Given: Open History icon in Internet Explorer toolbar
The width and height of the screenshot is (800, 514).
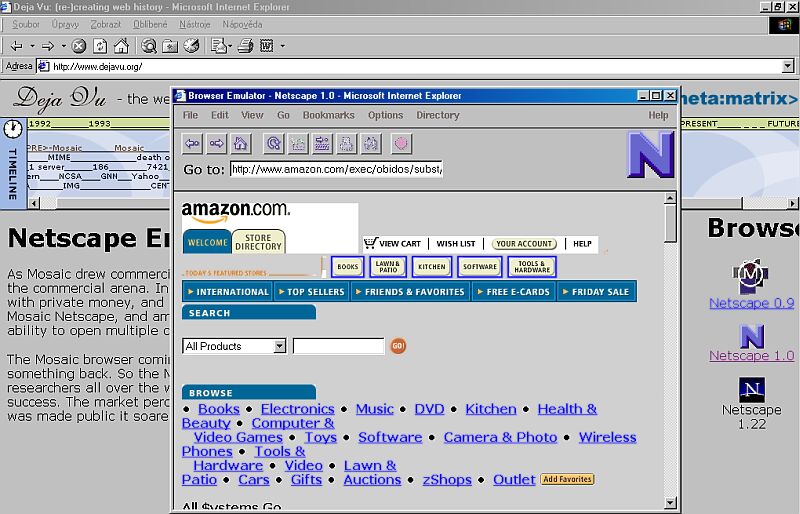Looking at the screenshot, I should click(x=191, y=46).
